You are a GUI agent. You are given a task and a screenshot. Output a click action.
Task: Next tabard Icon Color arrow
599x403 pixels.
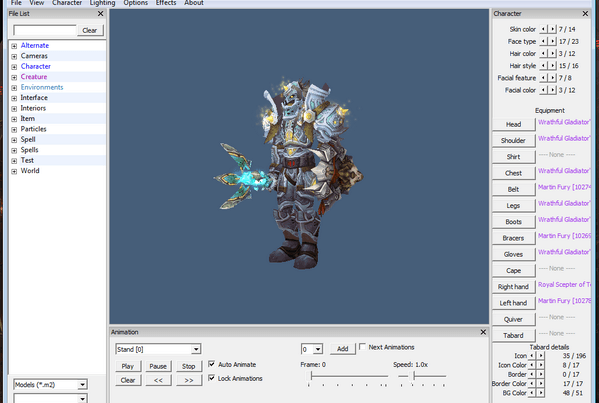click(x=541, y=365)
